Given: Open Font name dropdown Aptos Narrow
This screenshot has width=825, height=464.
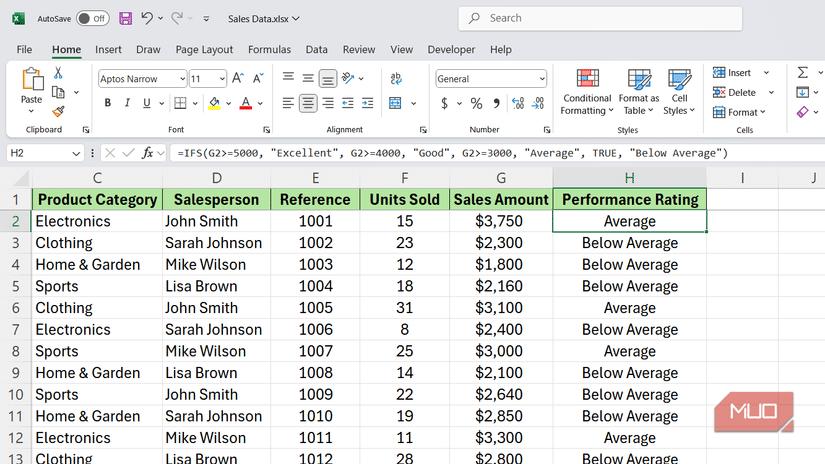Looking at the screenshot, I should (x=182, y=79).
